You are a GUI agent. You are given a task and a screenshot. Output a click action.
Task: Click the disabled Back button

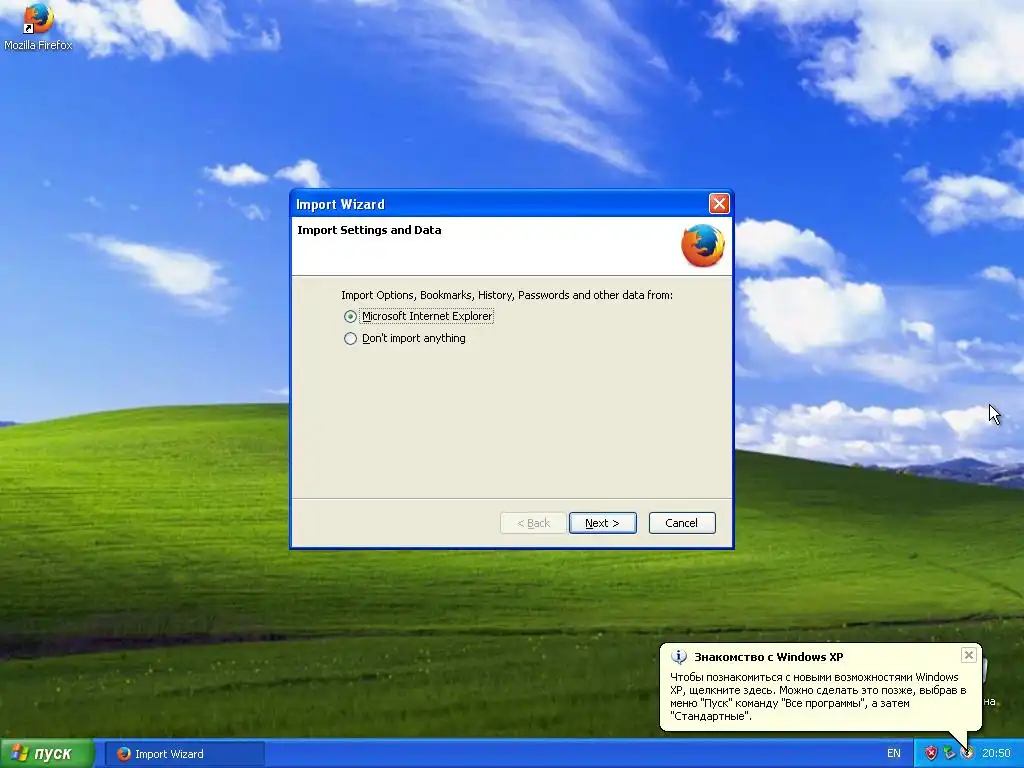533,523
